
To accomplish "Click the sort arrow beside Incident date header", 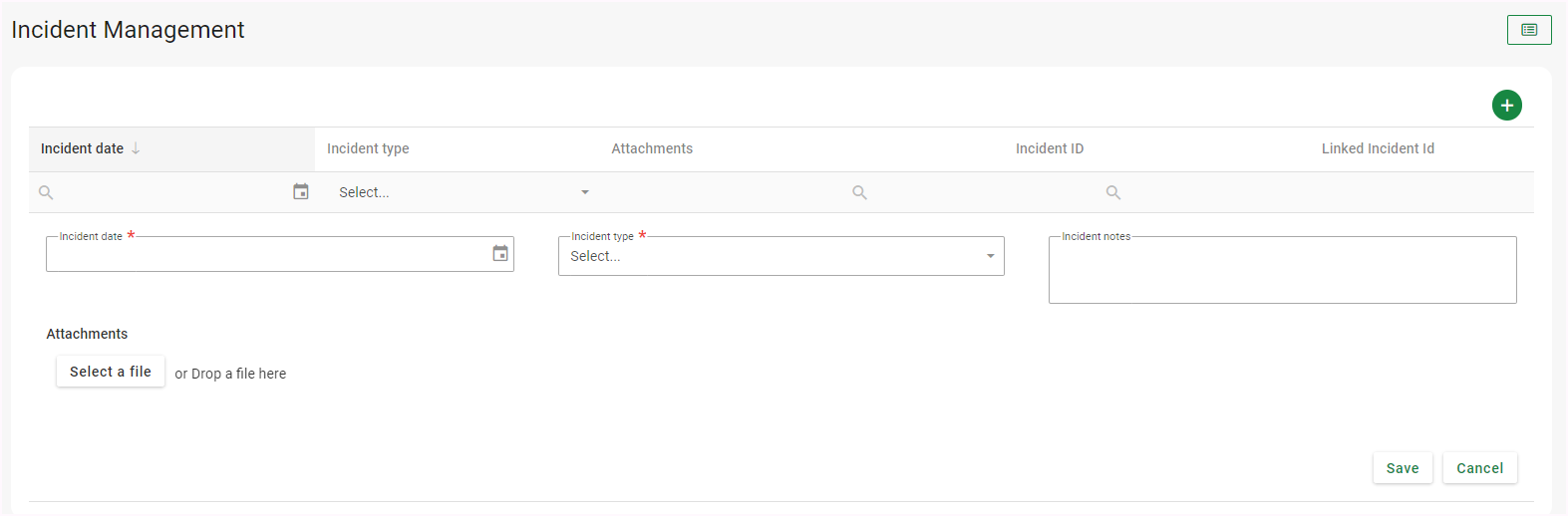I will (136, 148).
